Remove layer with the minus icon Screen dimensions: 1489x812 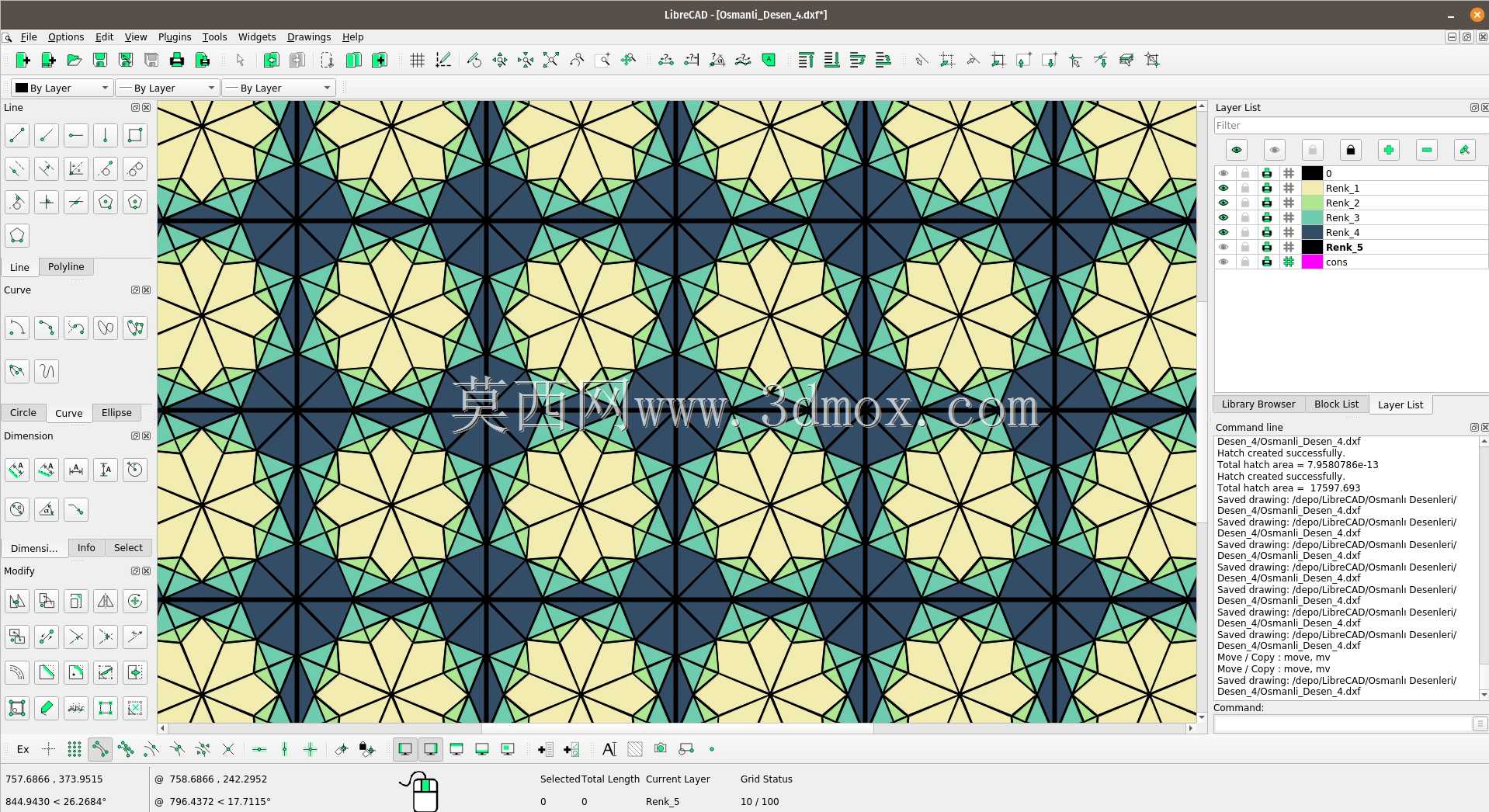pyautogui.click(x=1426, y=150)
